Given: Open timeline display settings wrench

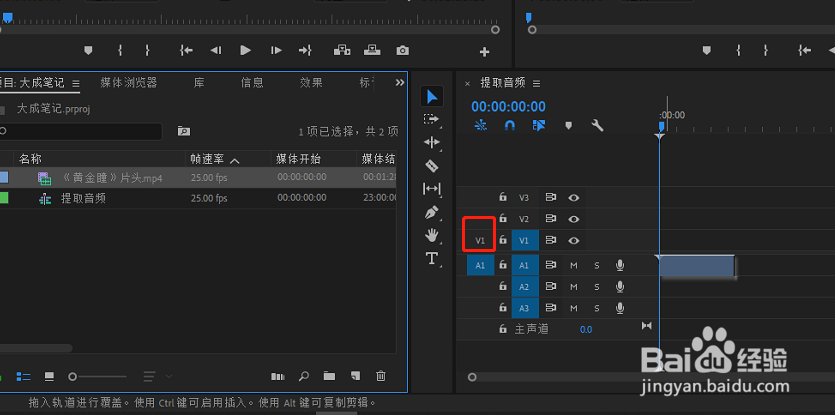Looking at the screenshot, I should point(597,126).
